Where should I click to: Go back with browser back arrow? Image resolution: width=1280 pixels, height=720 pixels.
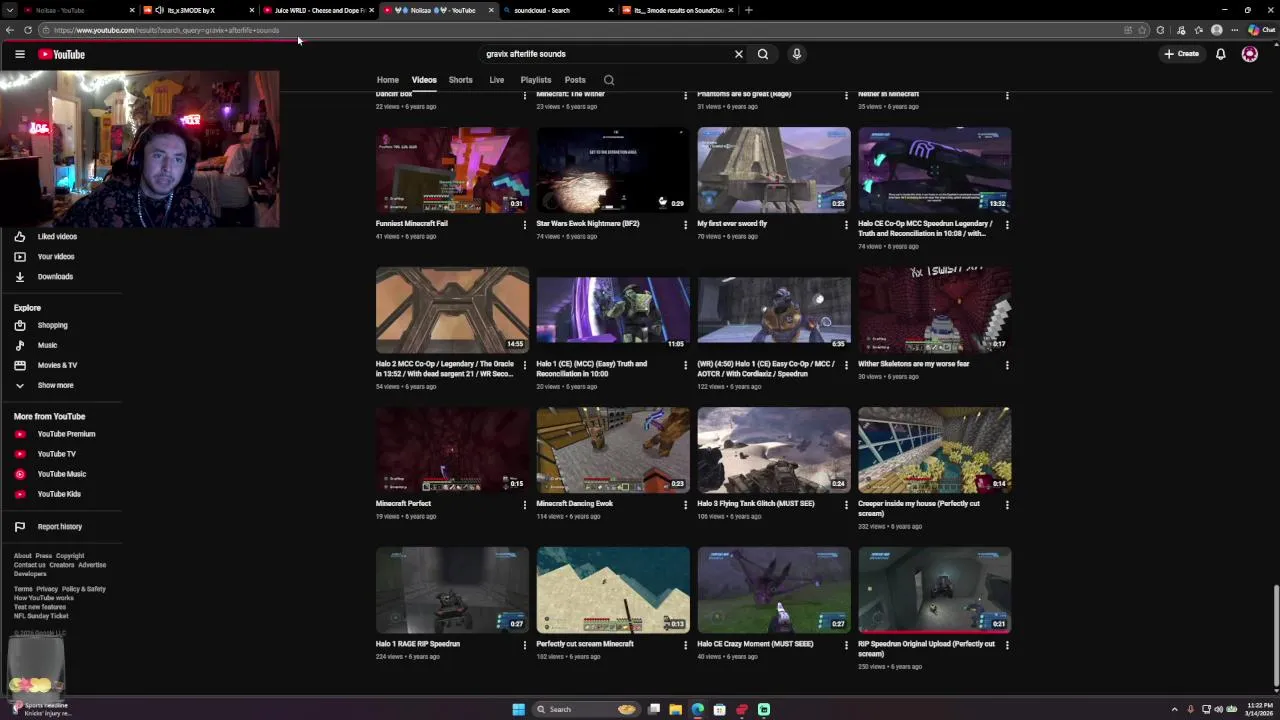(x=9, y=30)
